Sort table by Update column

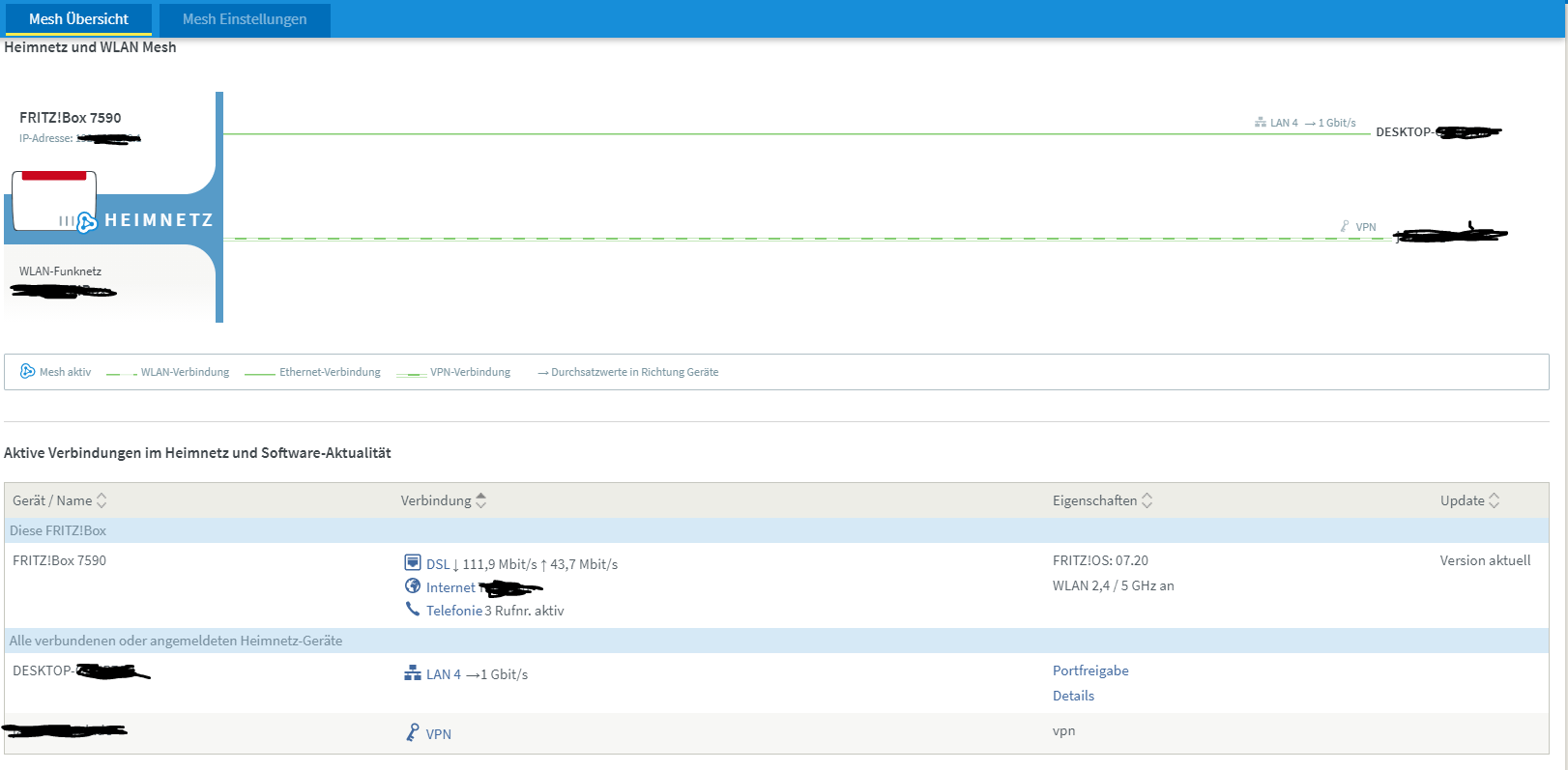coord(1469,500)
